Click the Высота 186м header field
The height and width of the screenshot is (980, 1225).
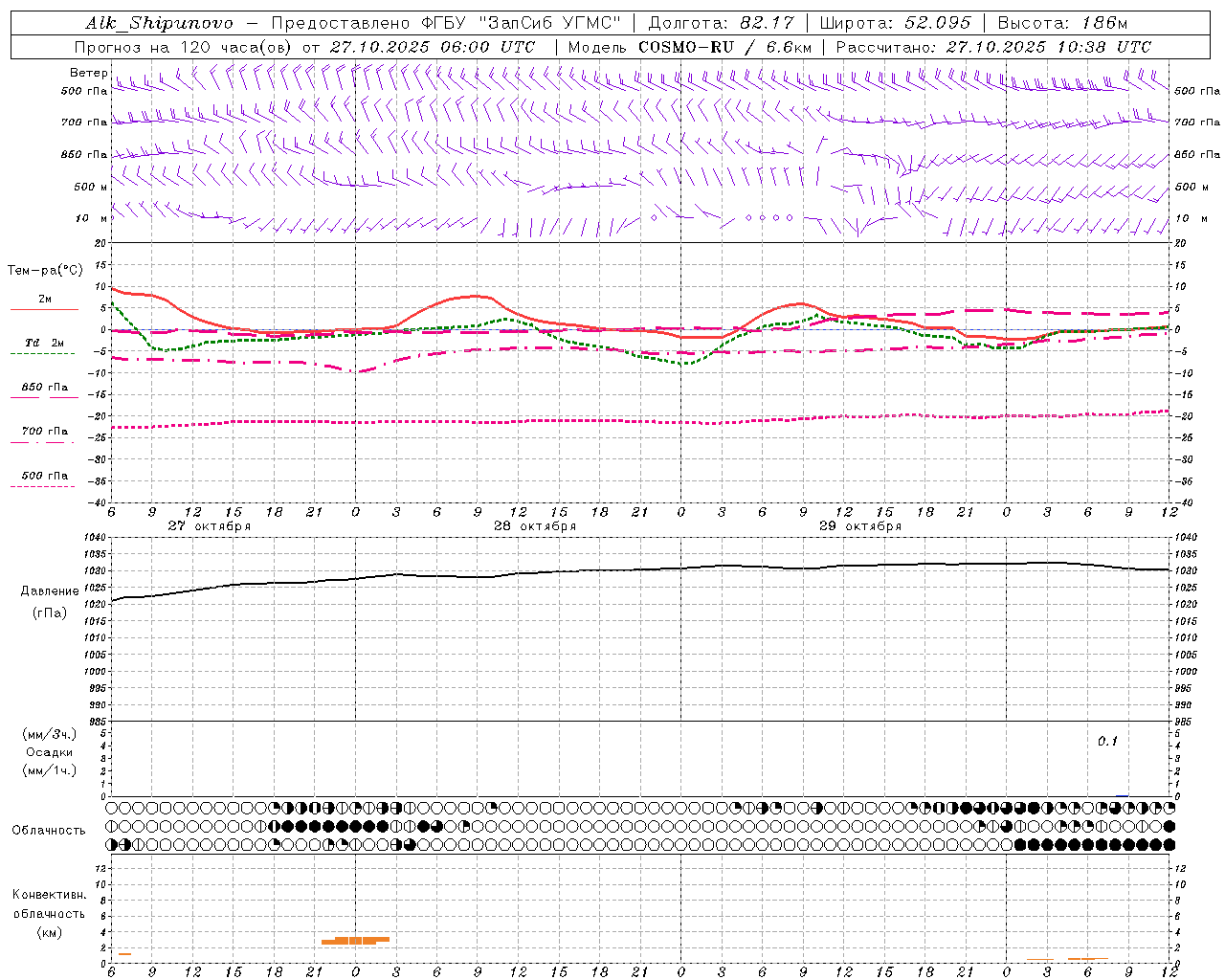pos(1062,23)
